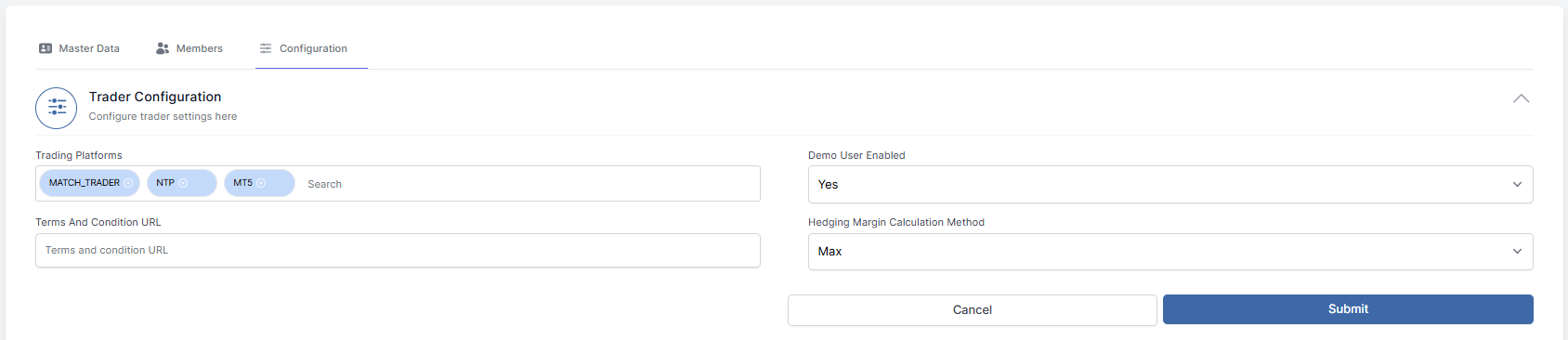Image resolution: width=1568 pixels, height=340 pixels.
Task: Focus the Terms And Condition URL input
Action: click(x=398, y=251)
